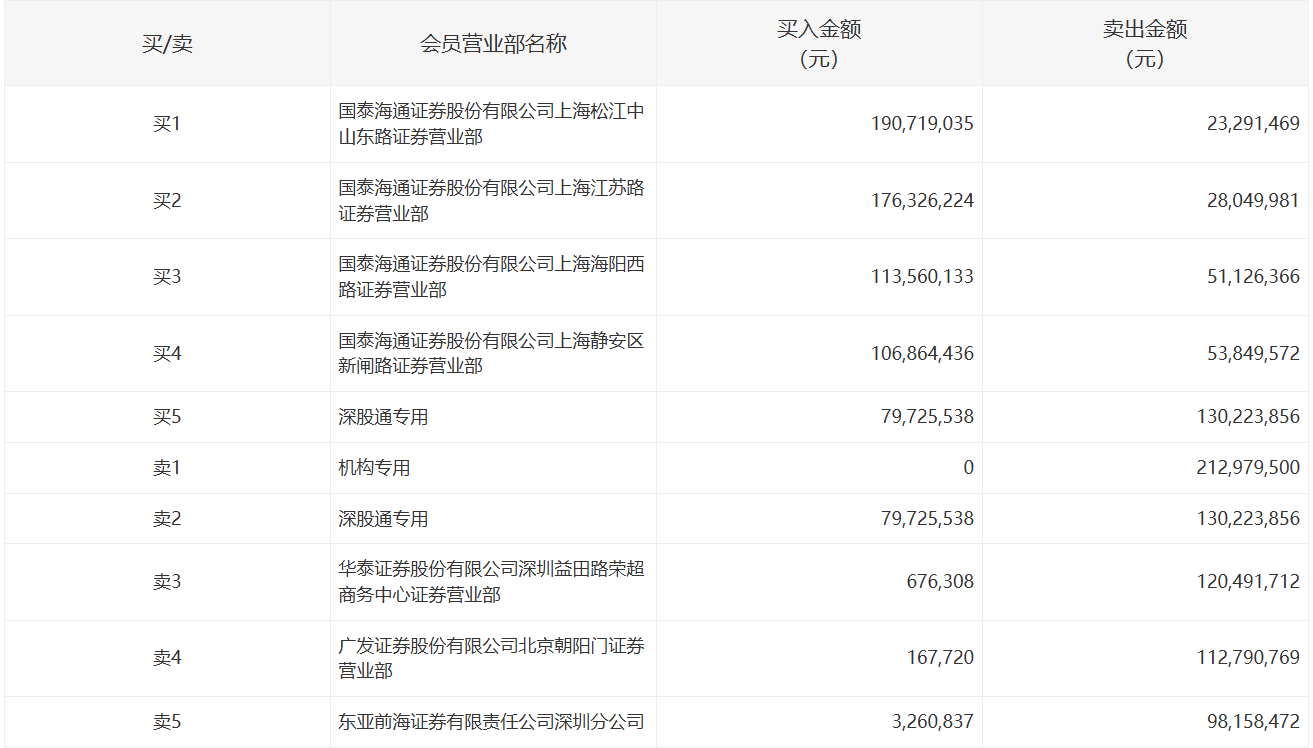Select buy amount 106,864,436
This screenshot has height=748, width=1313.
pos(922,354)
